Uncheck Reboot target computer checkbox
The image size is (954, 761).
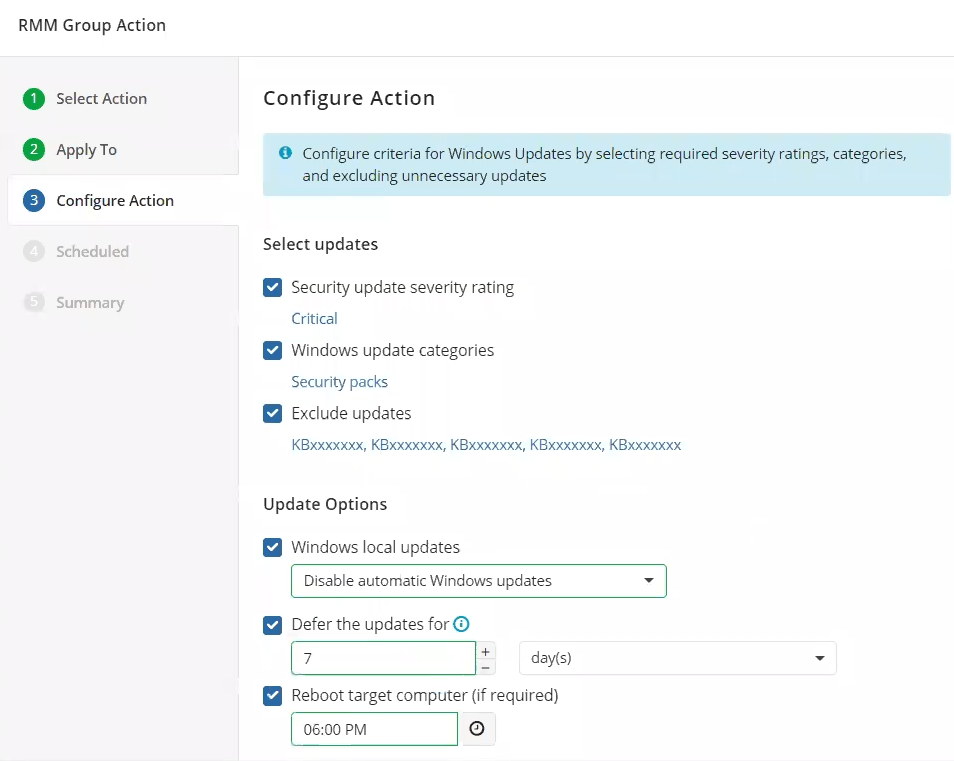point(272,695)
